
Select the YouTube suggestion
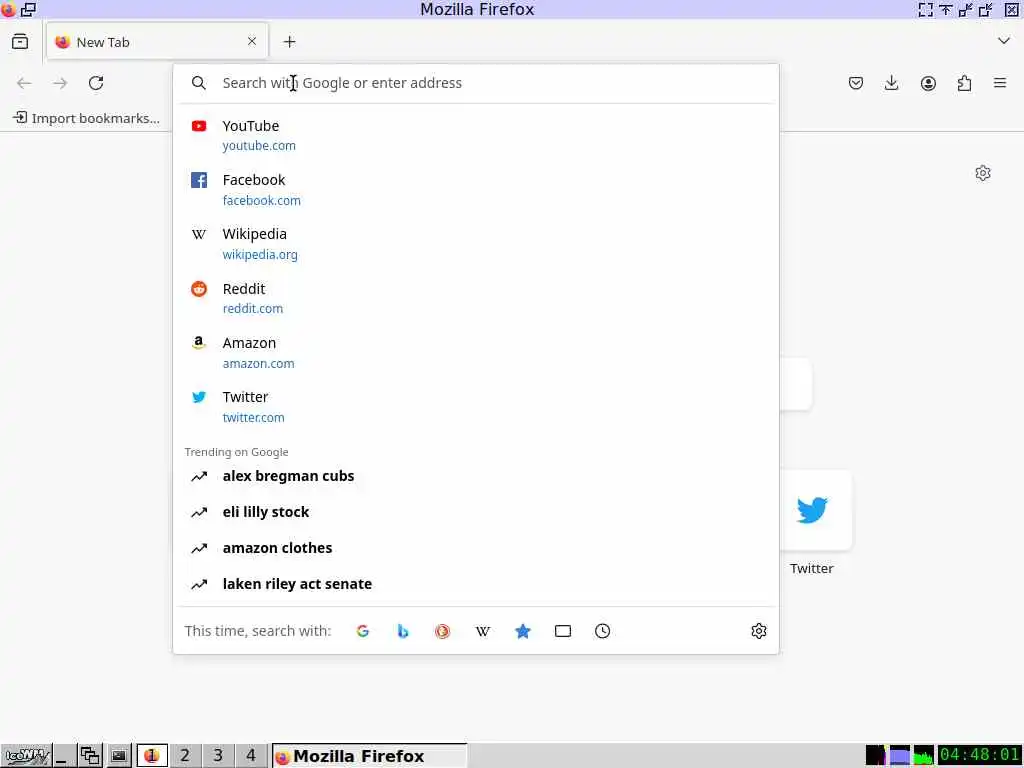(476, 135)
